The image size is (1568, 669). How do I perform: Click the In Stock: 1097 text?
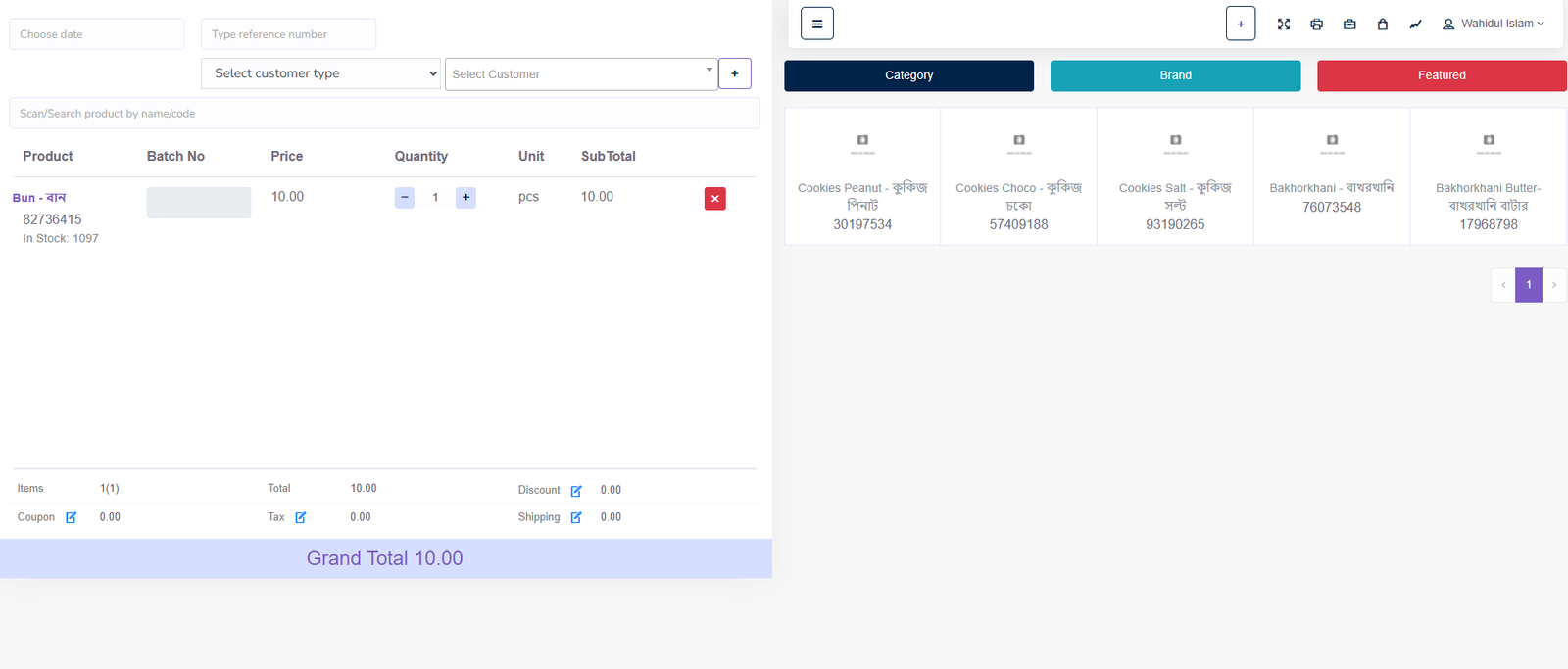tap(61, 238)
